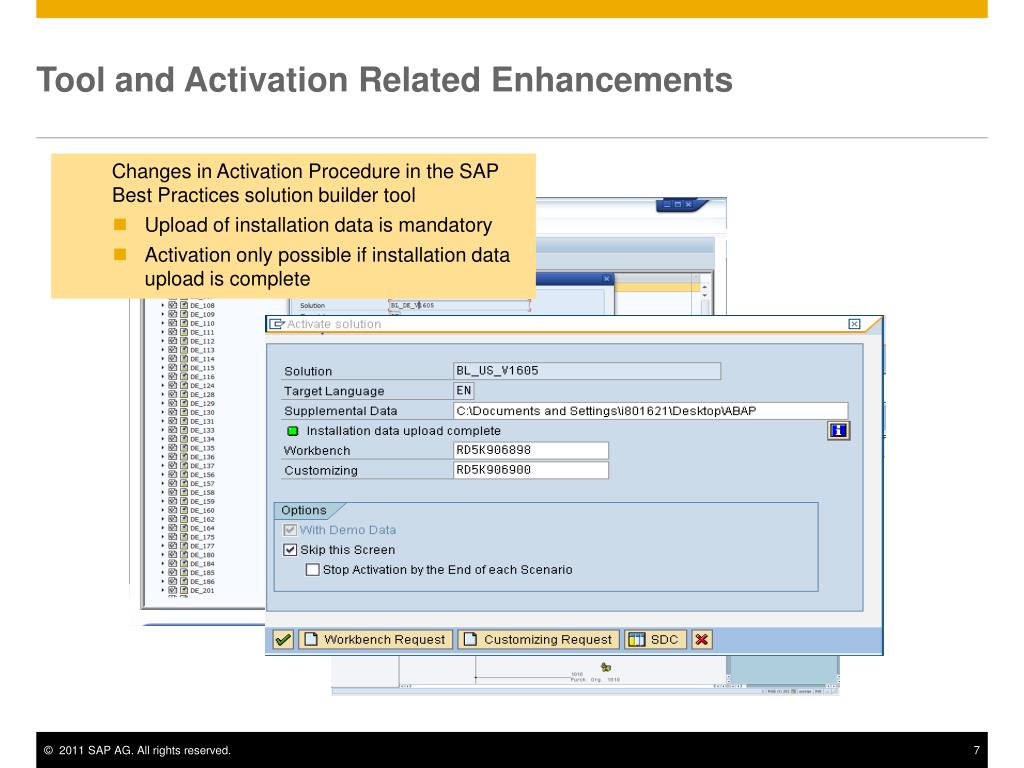This screenshot has width=1024, height=768.
Task: Open the blue information icon button
Action: 839,430
